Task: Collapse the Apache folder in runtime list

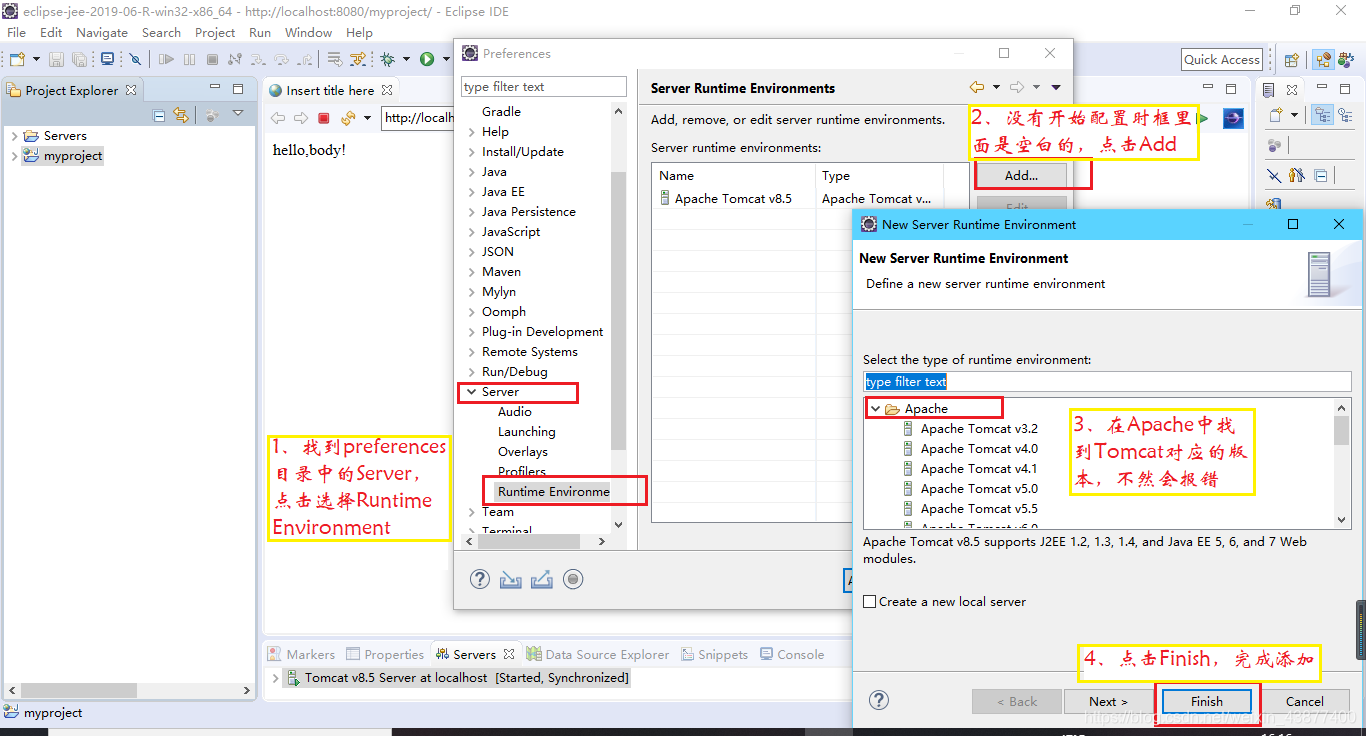Action: click(875, 409)
